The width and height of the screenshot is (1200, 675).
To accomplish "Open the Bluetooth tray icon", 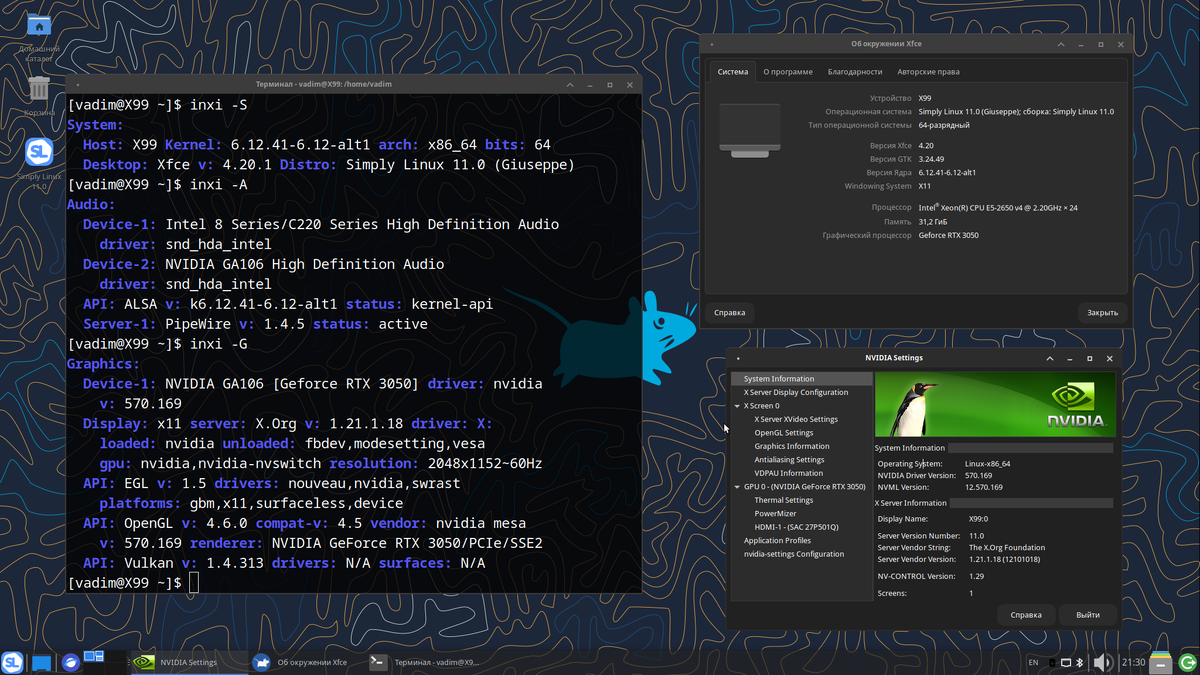I will coord(1081,662).
